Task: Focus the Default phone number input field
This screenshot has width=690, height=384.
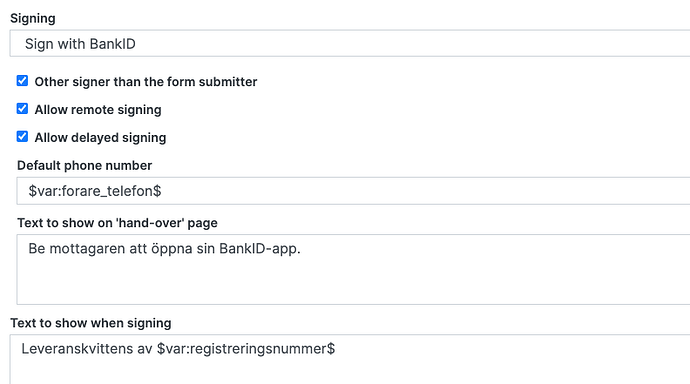Action: 353,191
